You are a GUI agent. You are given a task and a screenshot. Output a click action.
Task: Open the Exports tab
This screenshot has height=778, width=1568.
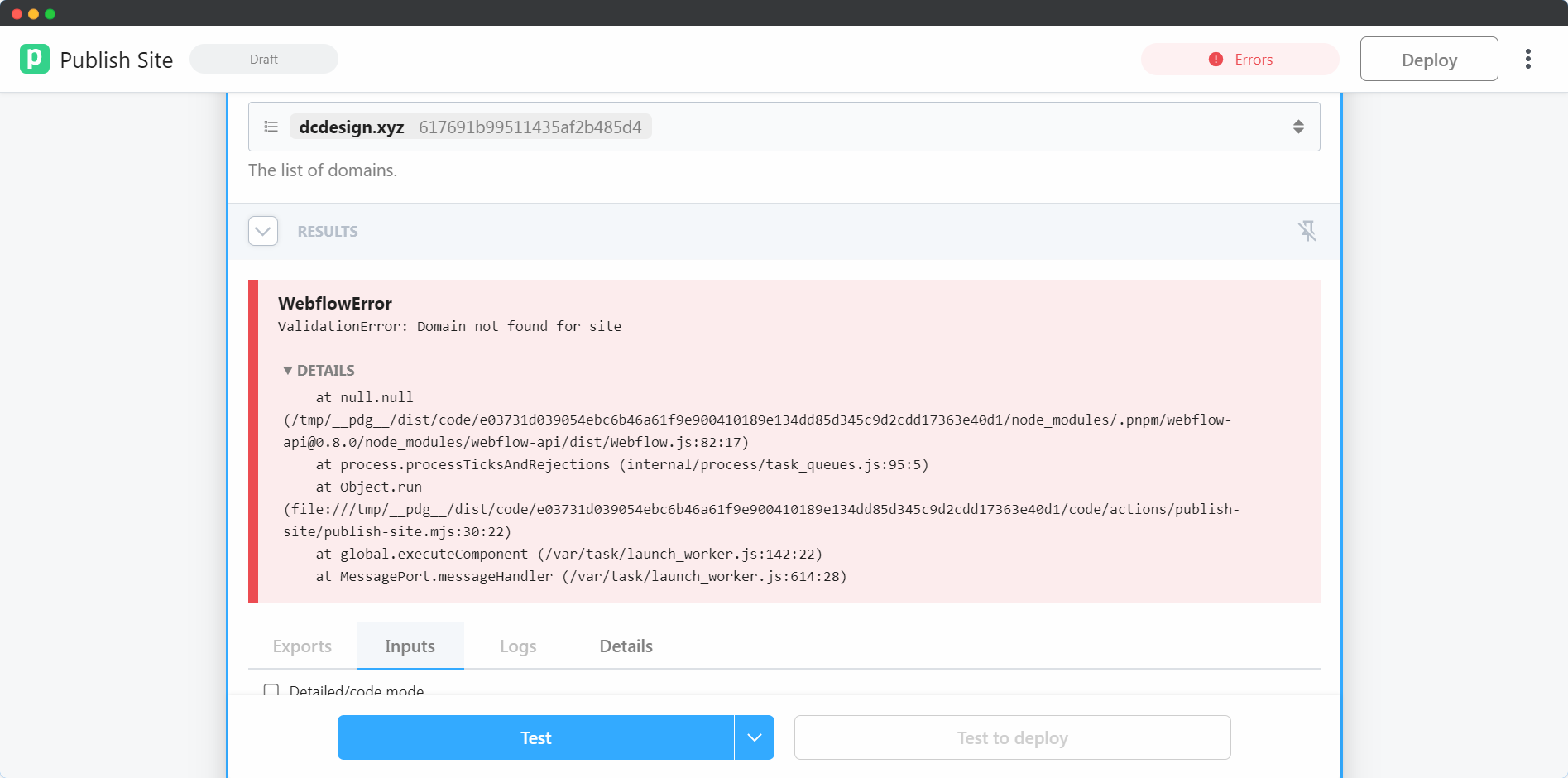tap(301, 646)
